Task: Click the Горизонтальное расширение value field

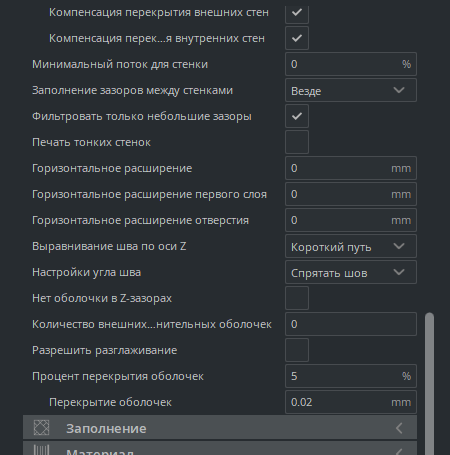Action: [351, 168]
